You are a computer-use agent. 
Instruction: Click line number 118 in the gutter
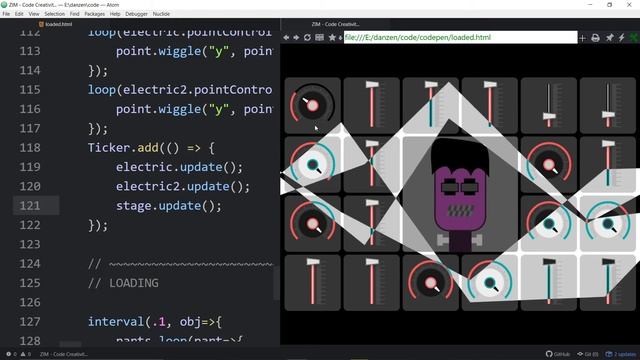(x=30, y=147)
